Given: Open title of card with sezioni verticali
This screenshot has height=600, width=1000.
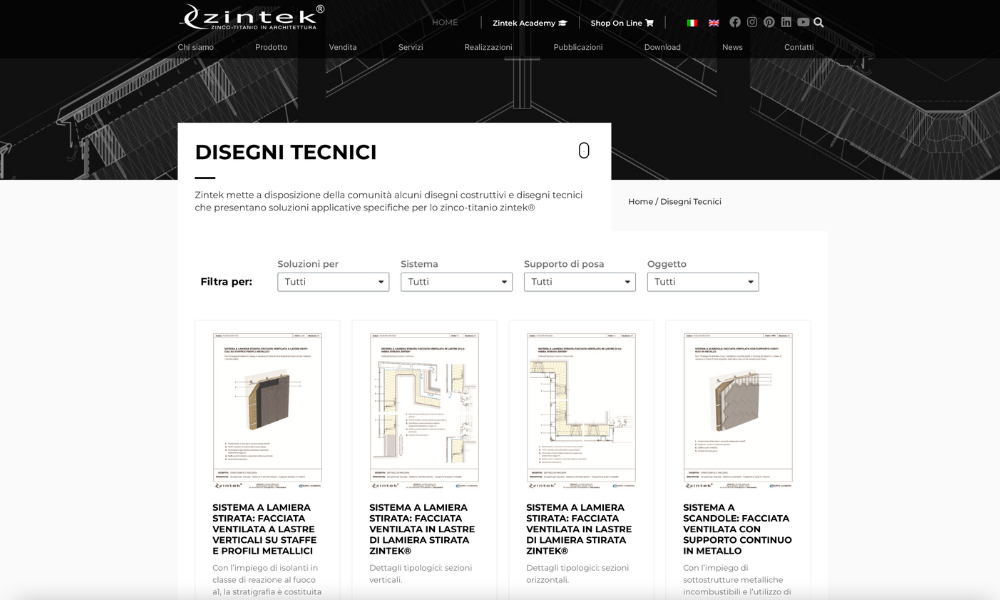Looking at the screenshot, I should pos(422,529).
